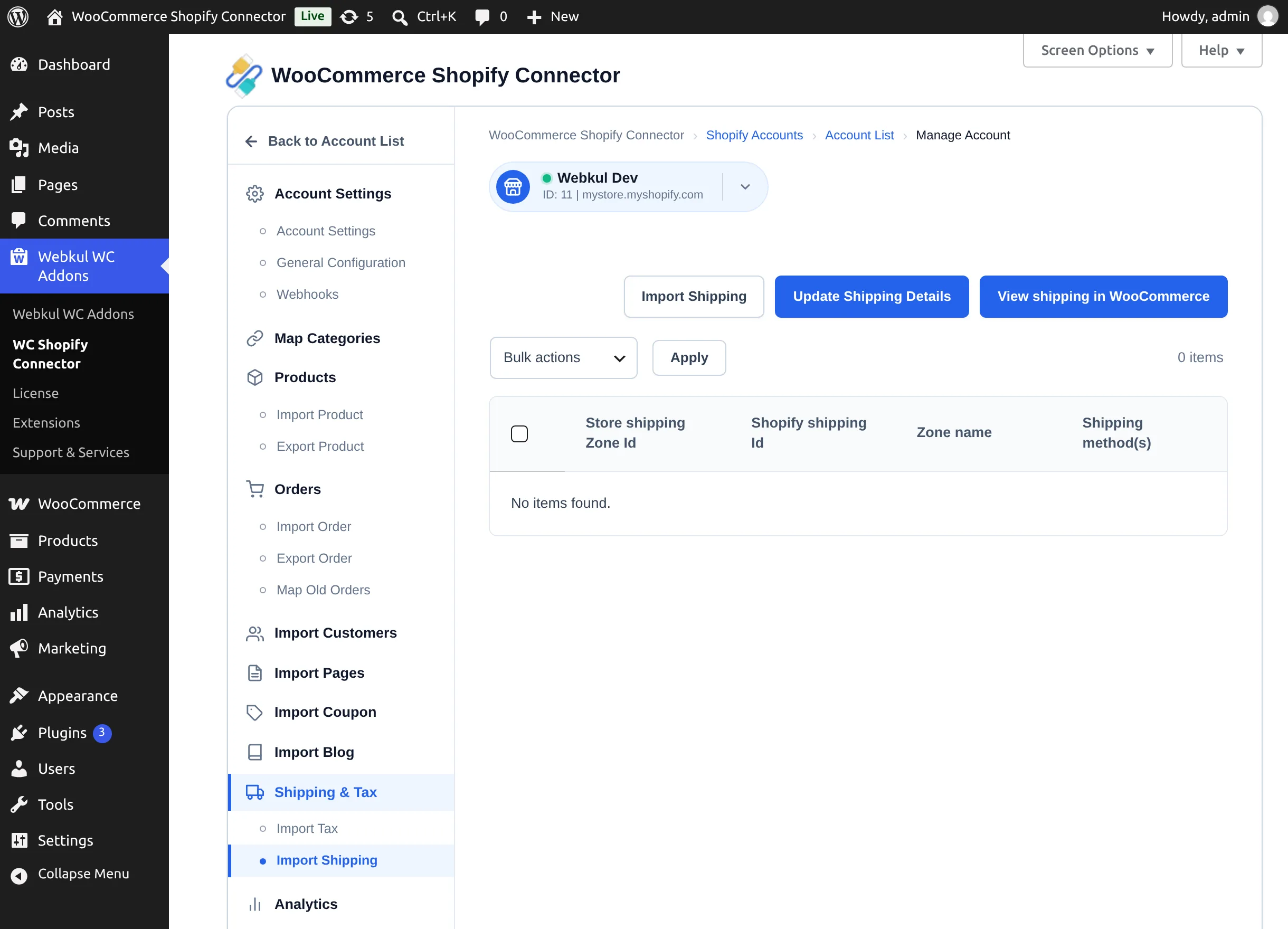
Task: Select Map Old Orders sub-item
Action: point(323,590)
